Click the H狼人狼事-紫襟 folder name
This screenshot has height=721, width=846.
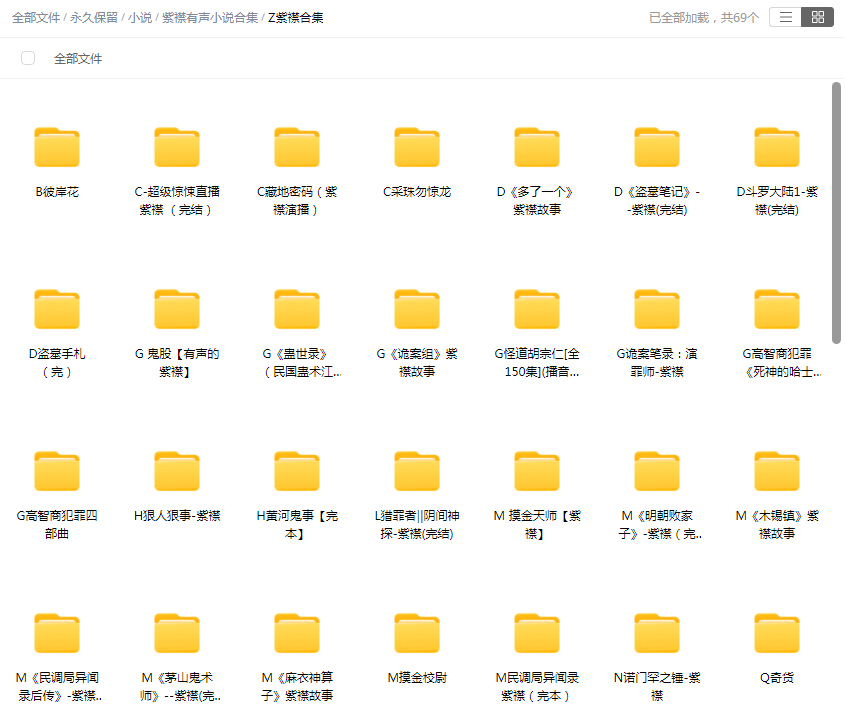coord(177,516)
